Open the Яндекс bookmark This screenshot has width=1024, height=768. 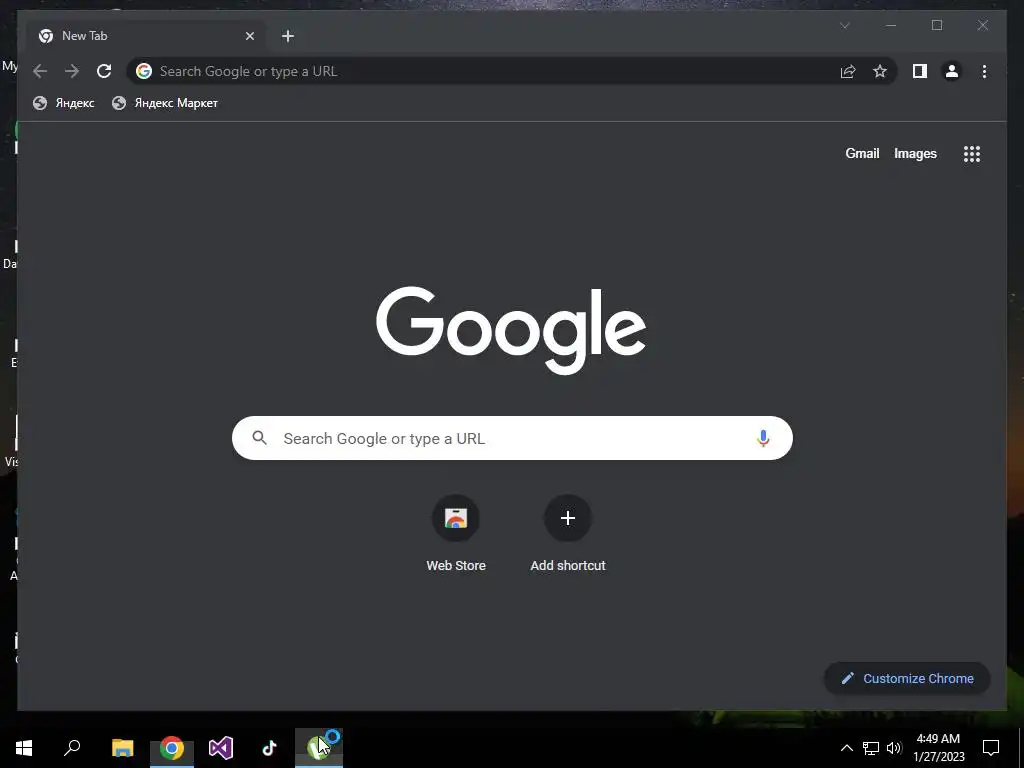[x=63, y=103]
